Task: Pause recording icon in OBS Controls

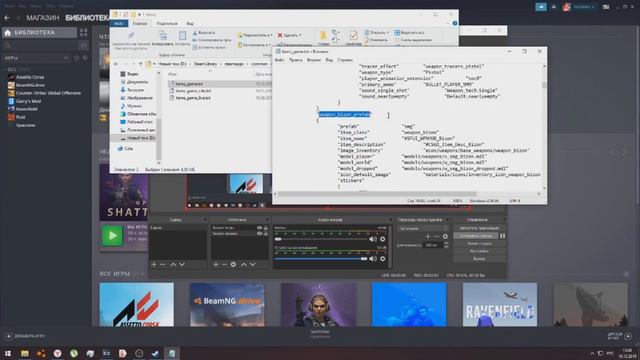Action: click(502, 236)
